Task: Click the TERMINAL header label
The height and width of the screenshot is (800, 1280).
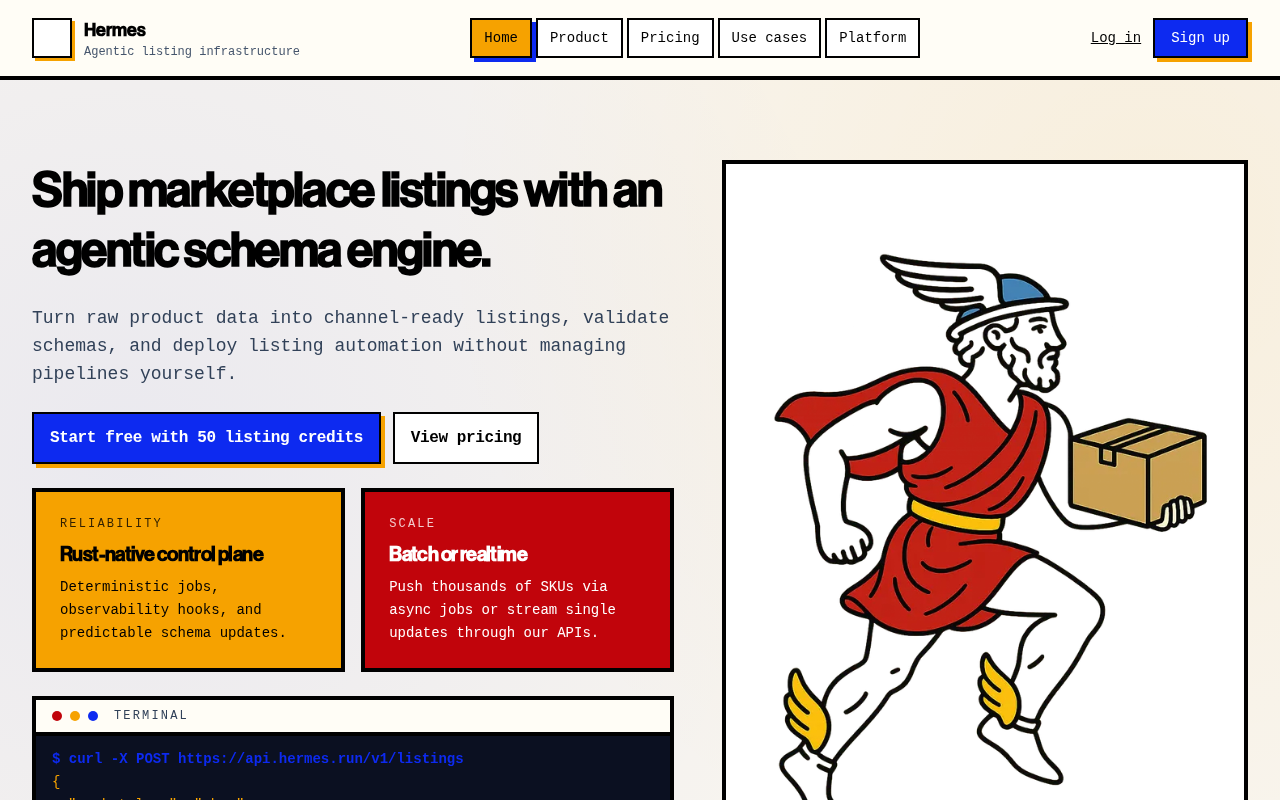Action: click(151, 716)
